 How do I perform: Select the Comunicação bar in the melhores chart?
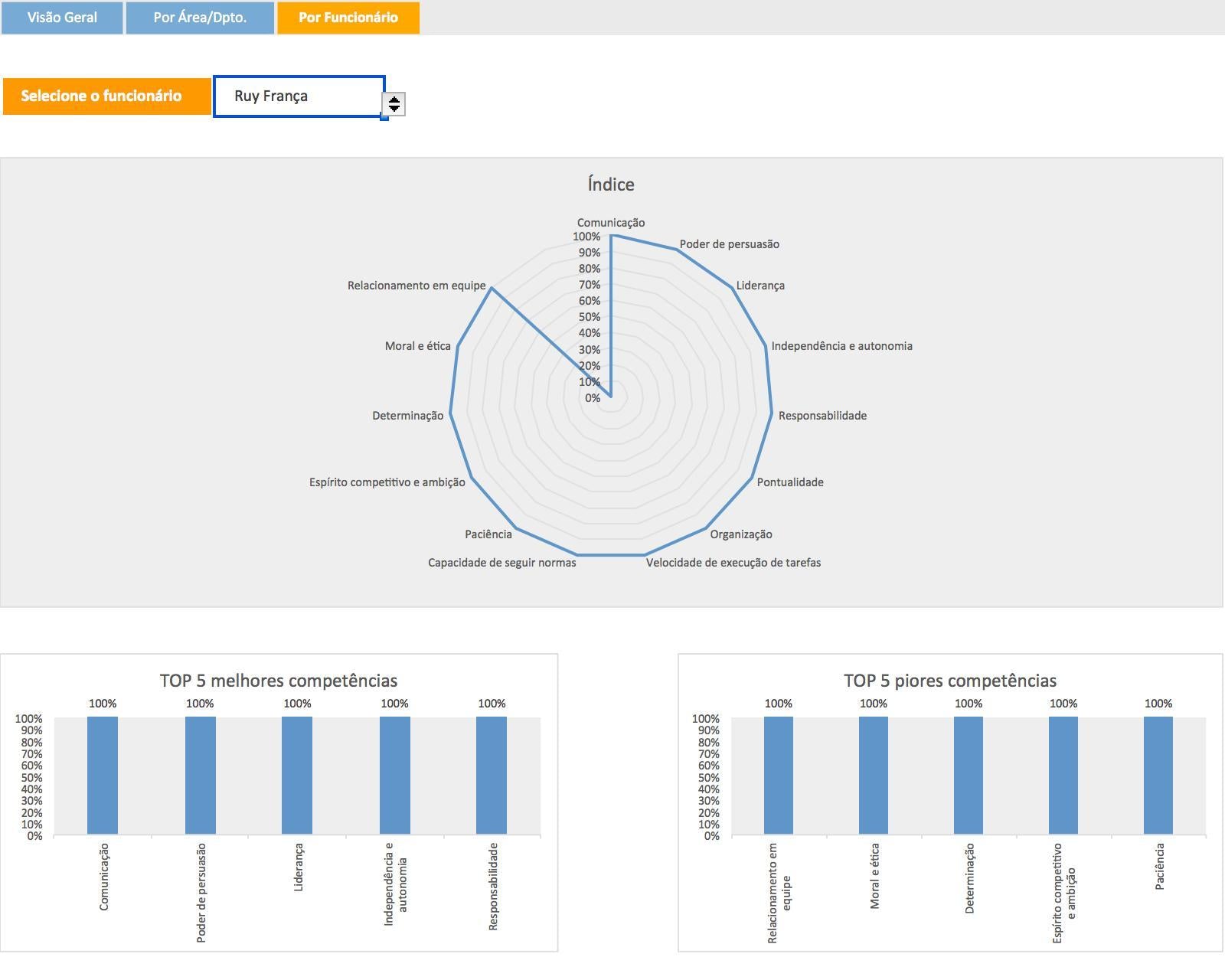(103, 775)
